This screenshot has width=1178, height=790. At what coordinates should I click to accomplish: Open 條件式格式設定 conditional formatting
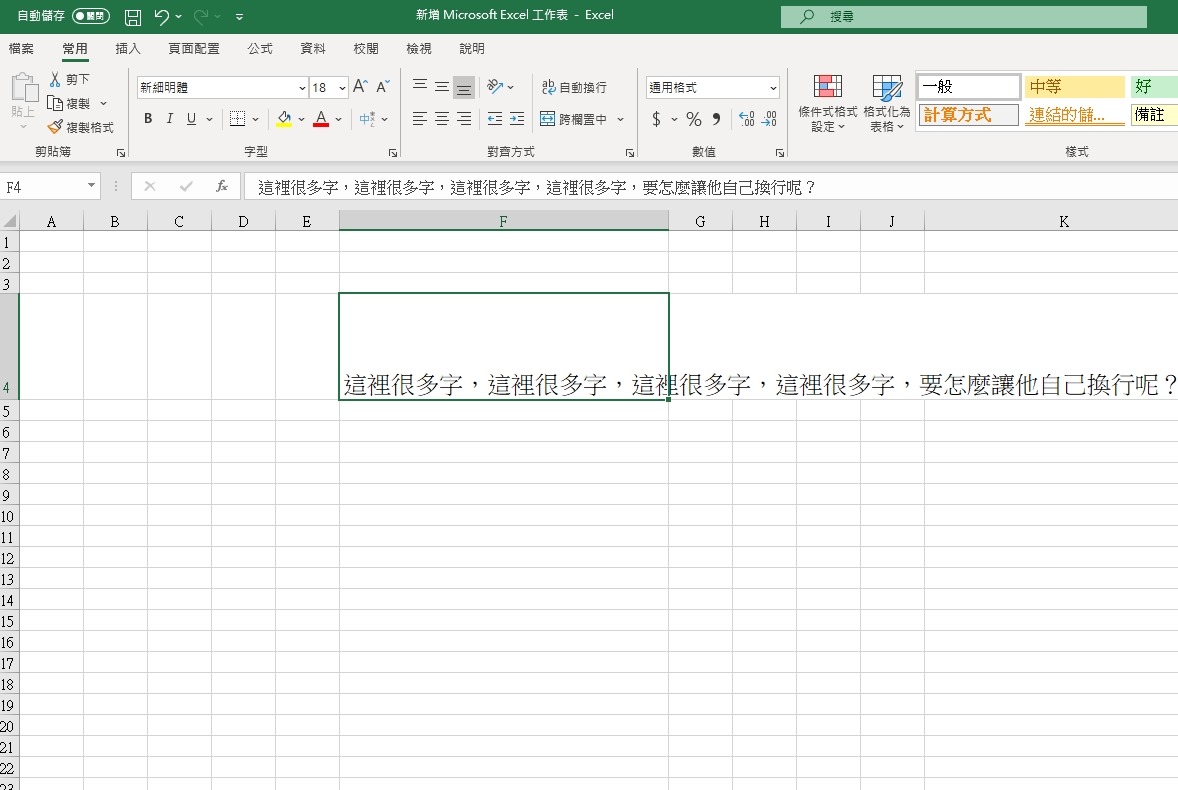[x=827, y=103]
